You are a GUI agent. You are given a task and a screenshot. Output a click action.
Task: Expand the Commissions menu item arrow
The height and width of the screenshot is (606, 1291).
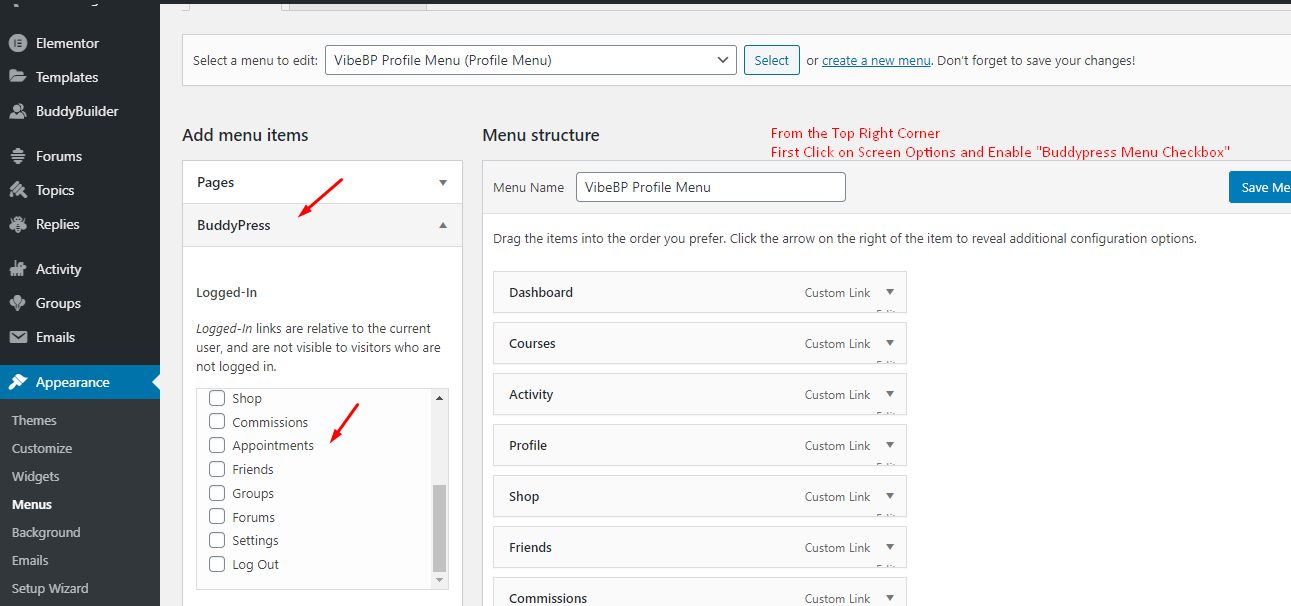[889, 599]
